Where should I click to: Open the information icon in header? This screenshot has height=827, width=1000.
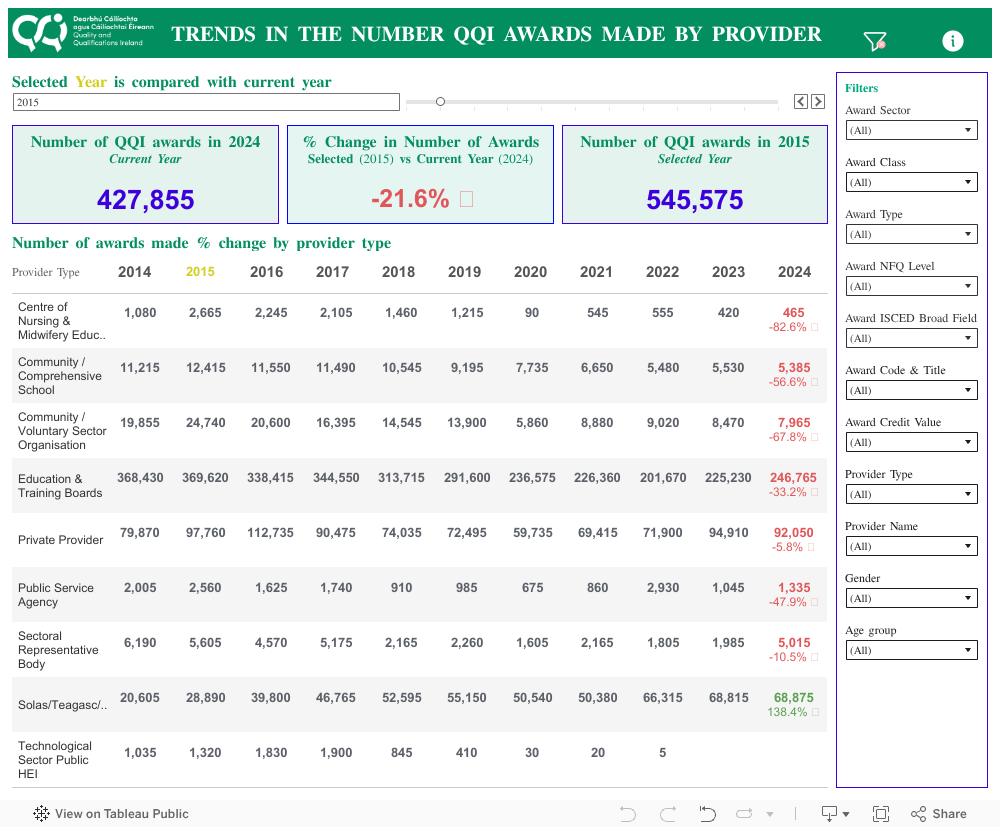[953, 40]
